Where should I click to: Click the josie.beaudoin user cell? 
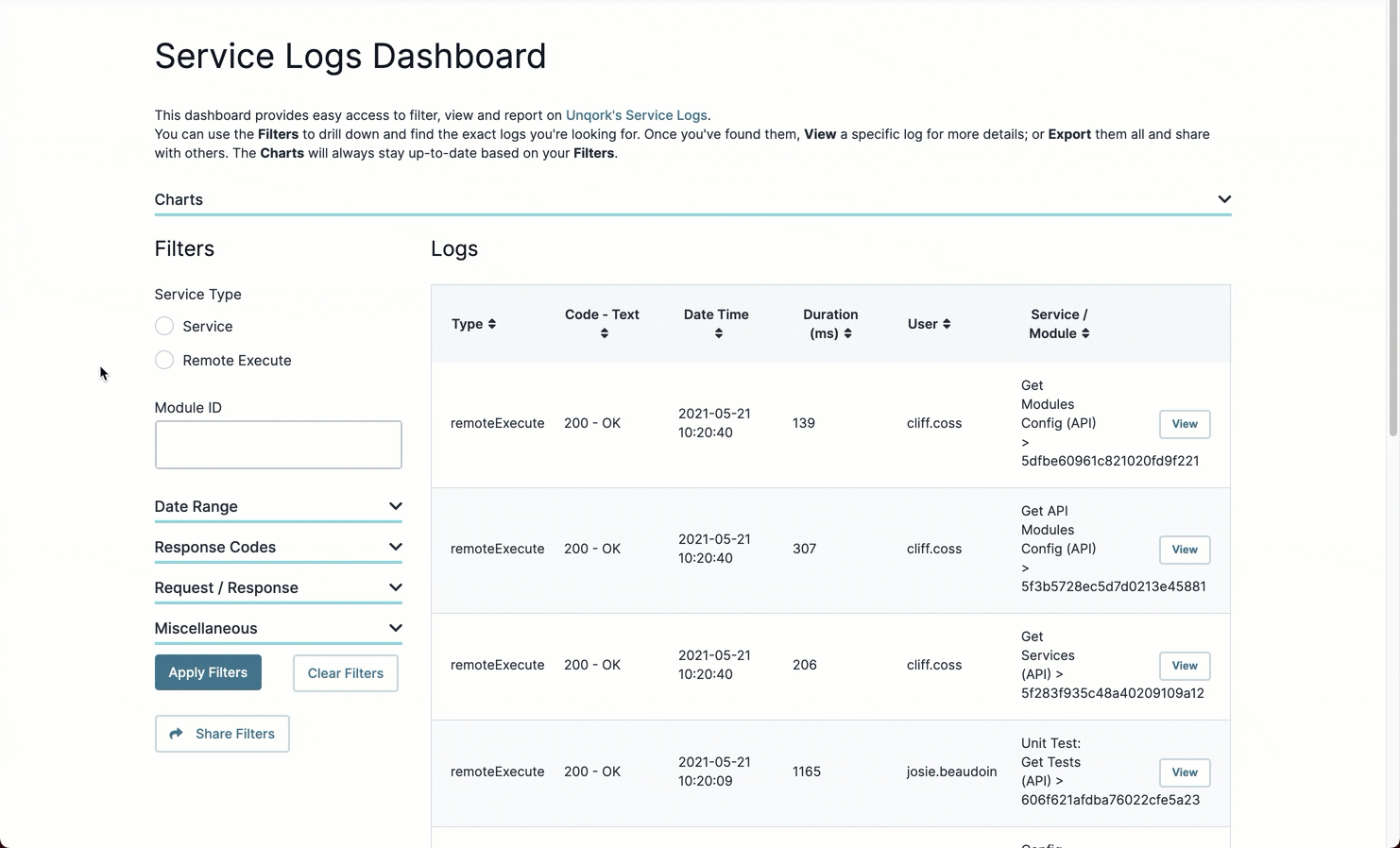click(951, 772)
